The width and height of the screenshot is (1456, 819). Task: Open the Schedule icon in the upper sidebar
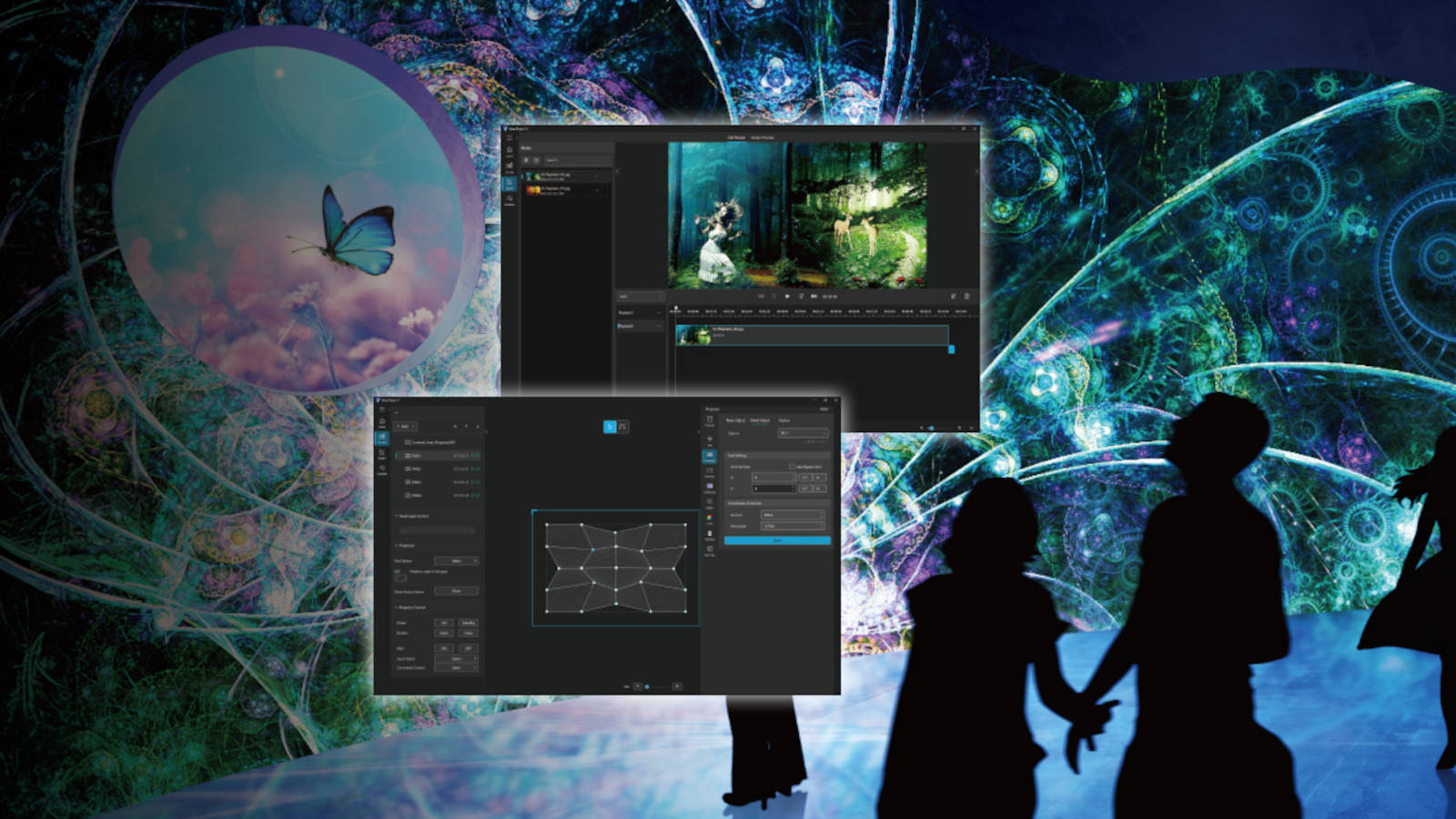pos(510,199)
